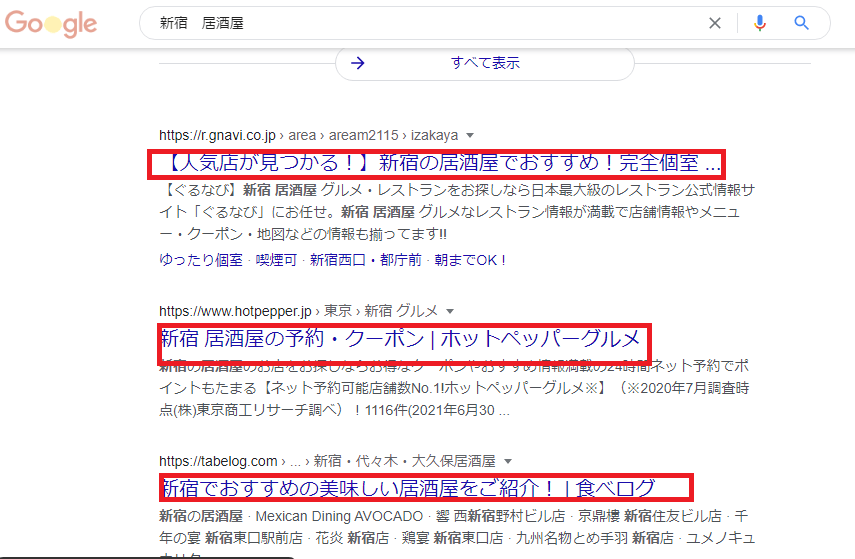Click the https://tabelog.com URL text

[218, 461]
